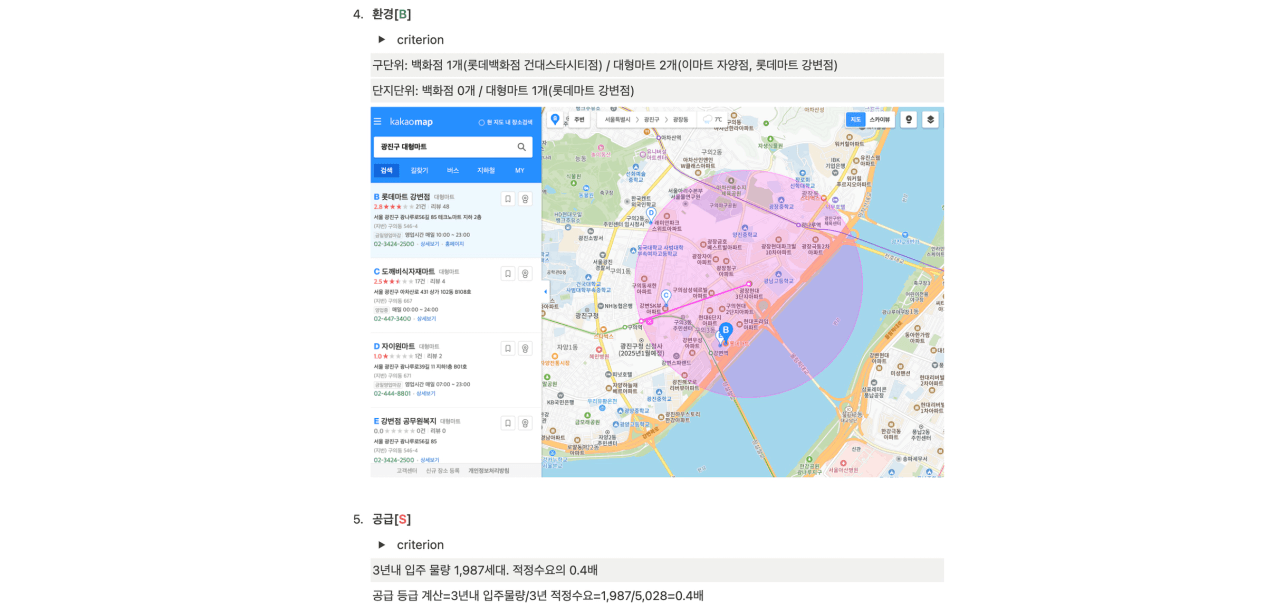
Task: Switch map to 스카이뷰 view
Action: pos(879,119)
